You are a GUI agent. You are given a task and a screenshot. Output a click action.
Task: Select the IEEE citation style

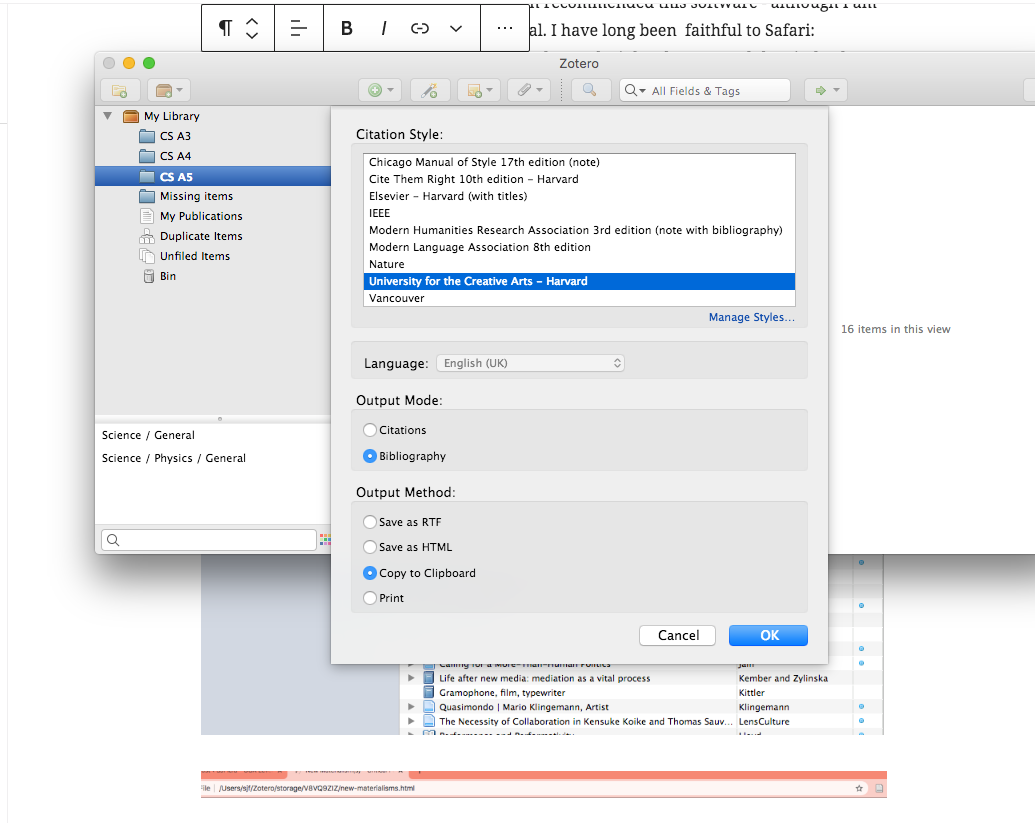[379, 213]
